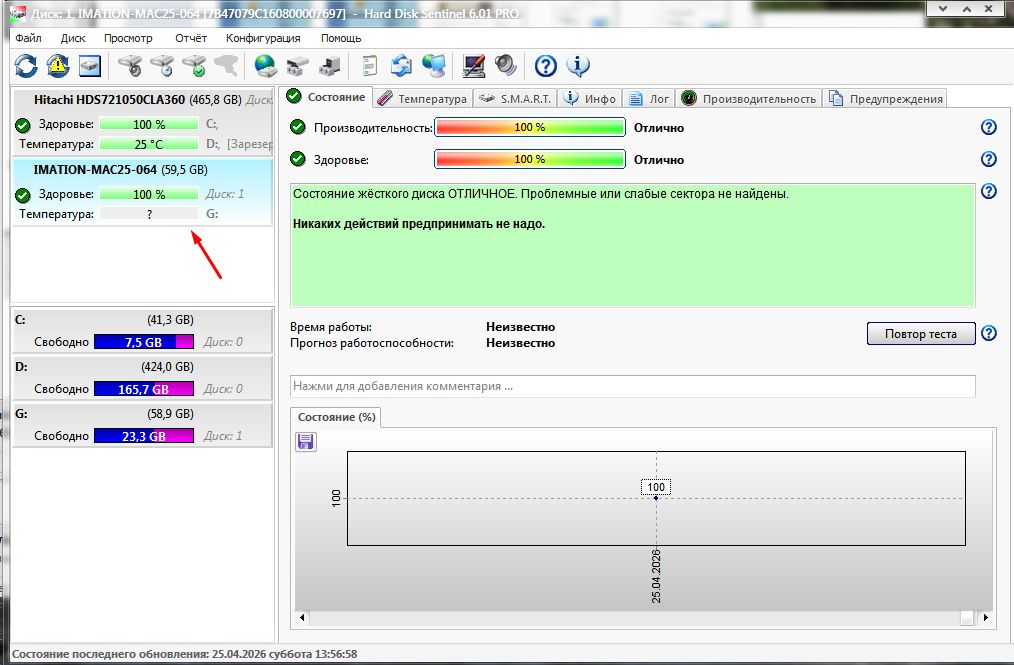1014x665 pixels.
Task: Open the Файл menu
Action: (x=28, y=38)
